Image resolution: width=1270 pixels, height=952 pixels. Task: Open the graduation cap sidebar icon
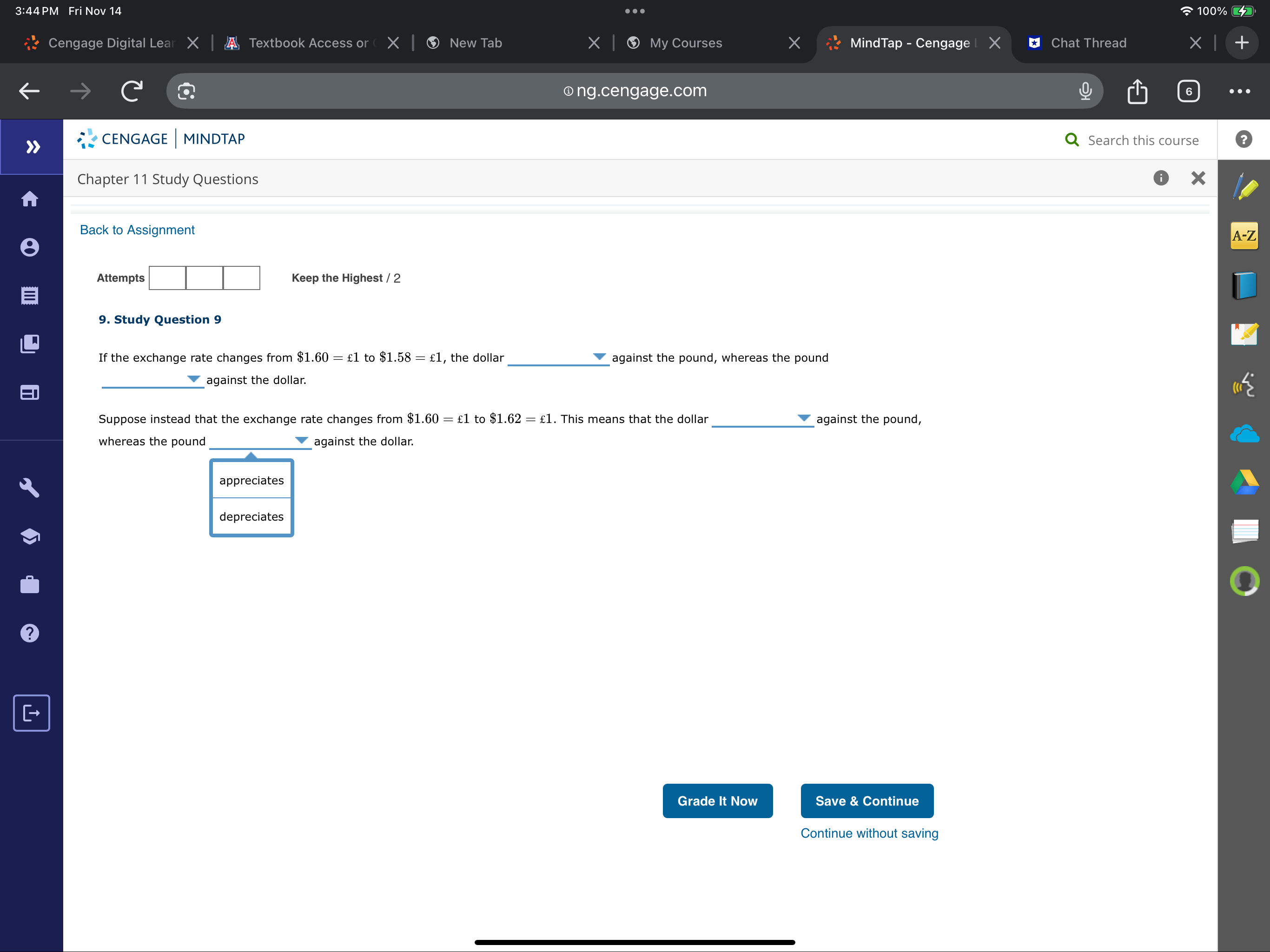point(30,536)
